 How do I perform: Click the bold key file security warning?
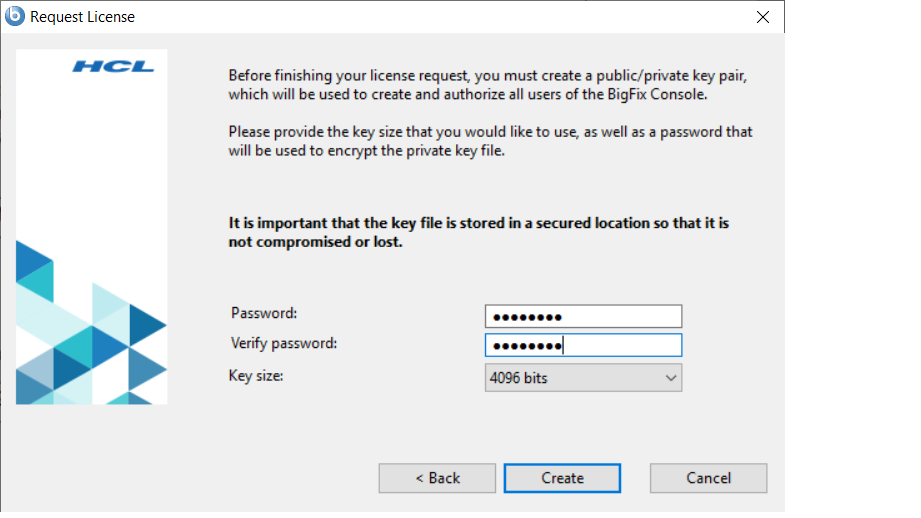[478, 232]
